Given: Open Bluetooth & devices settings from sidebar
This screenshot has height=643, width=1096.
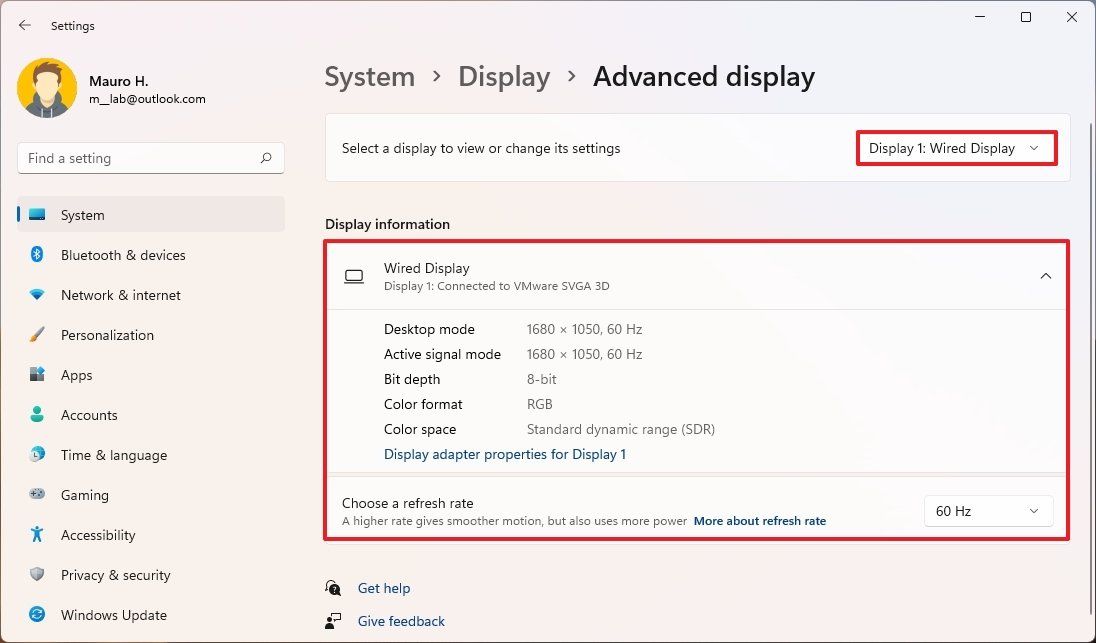Looking at the screenshot, I should [x=122, y=255].
